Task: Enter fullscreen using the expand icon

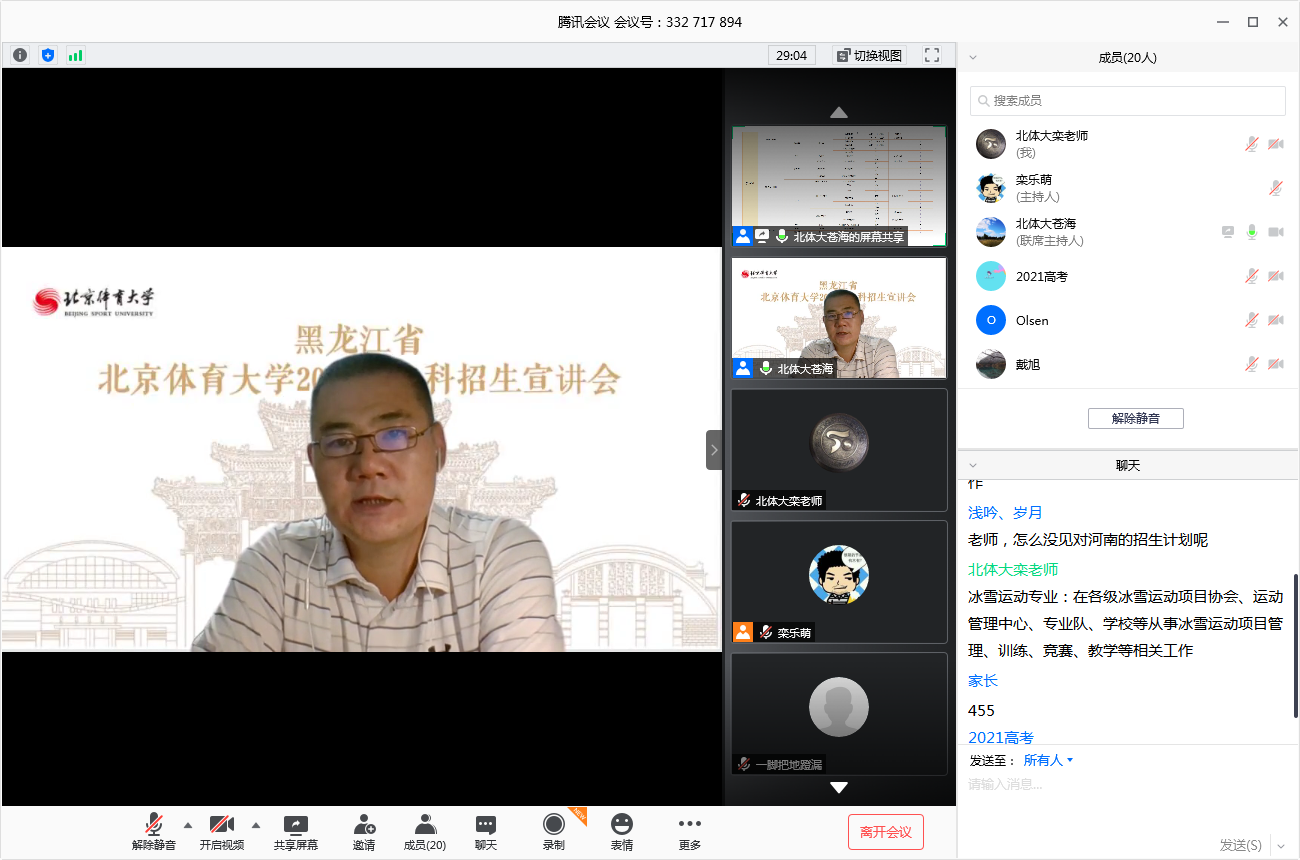Action: coord(931,55)
